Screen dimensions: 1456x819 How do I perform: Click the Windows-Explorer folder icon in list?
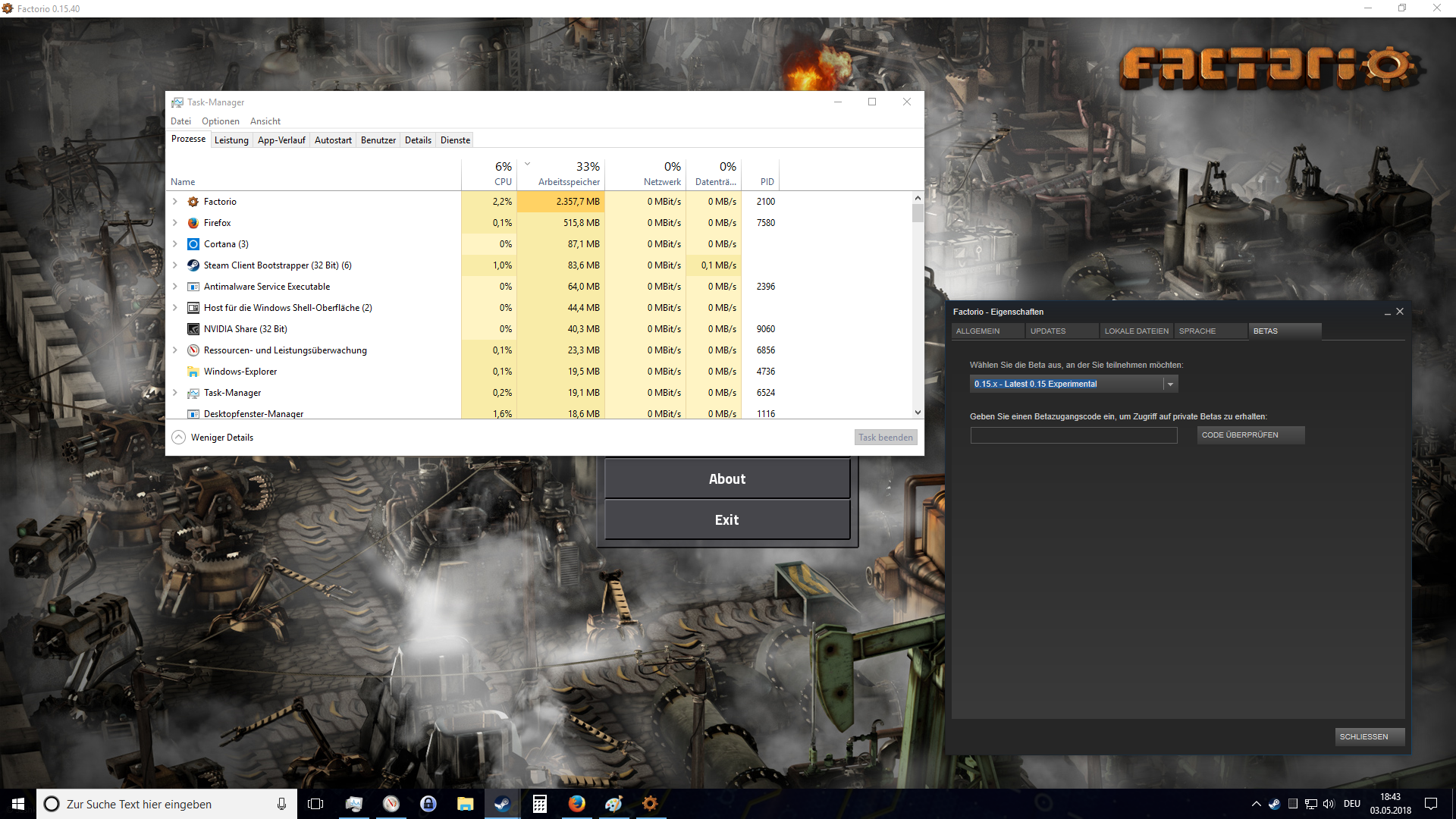tap(193, 372)
